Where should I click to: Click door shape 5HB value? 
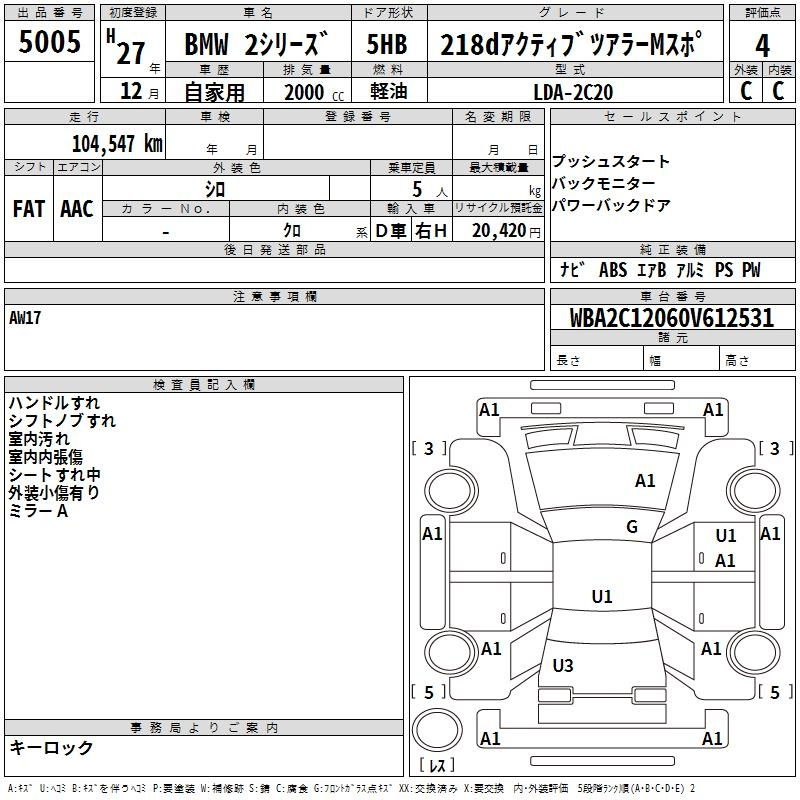tap(387, 44)
